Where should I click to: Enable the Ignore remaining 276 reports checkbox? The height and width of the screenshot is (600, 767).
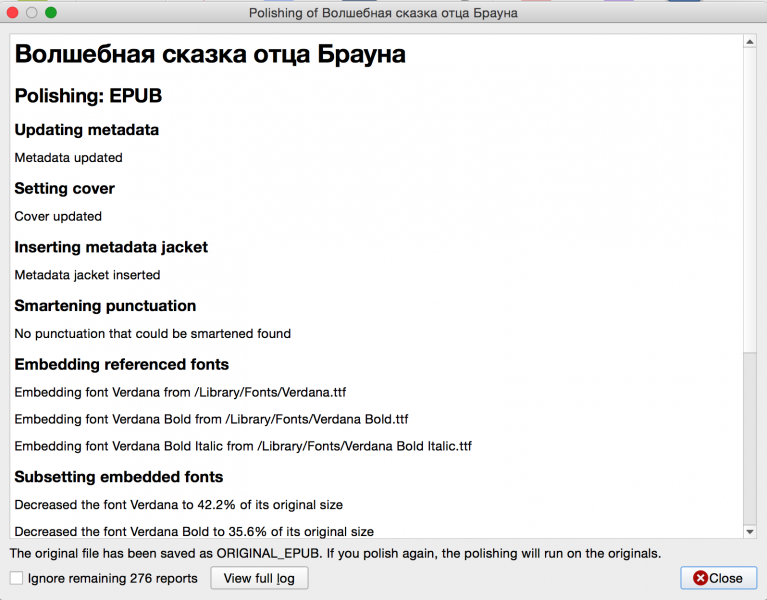coord(16,578)
